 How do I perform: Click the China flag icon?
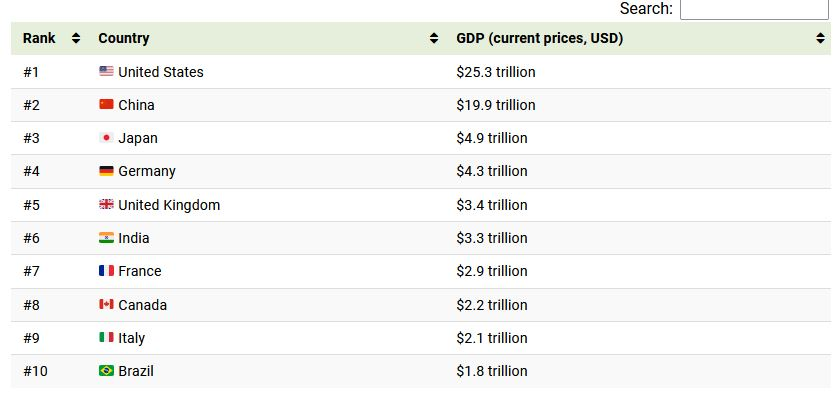[x=106, y=104]
